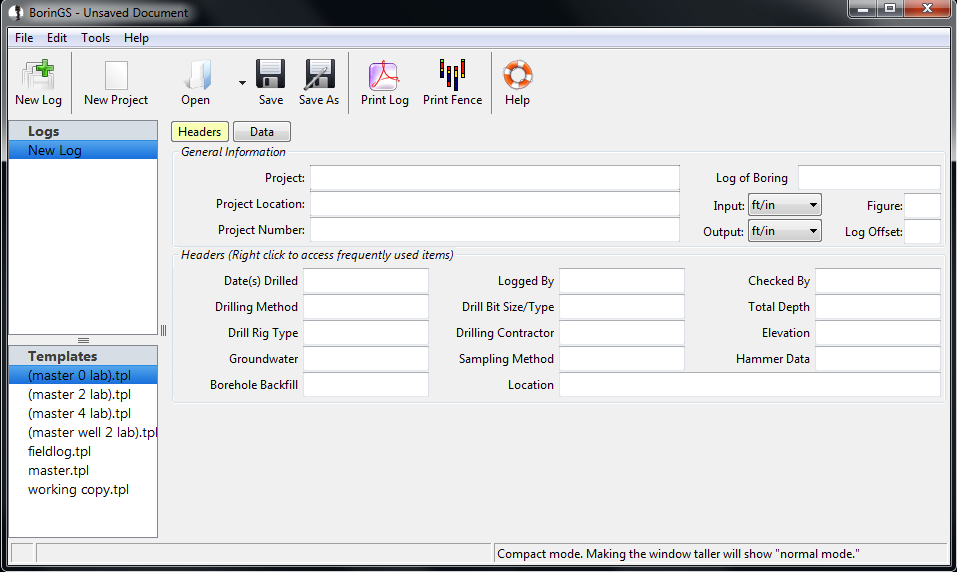957x572 pixels.
Task: Click vertical splitter handle beside Logs panel
Action: [x=164, y=330]
